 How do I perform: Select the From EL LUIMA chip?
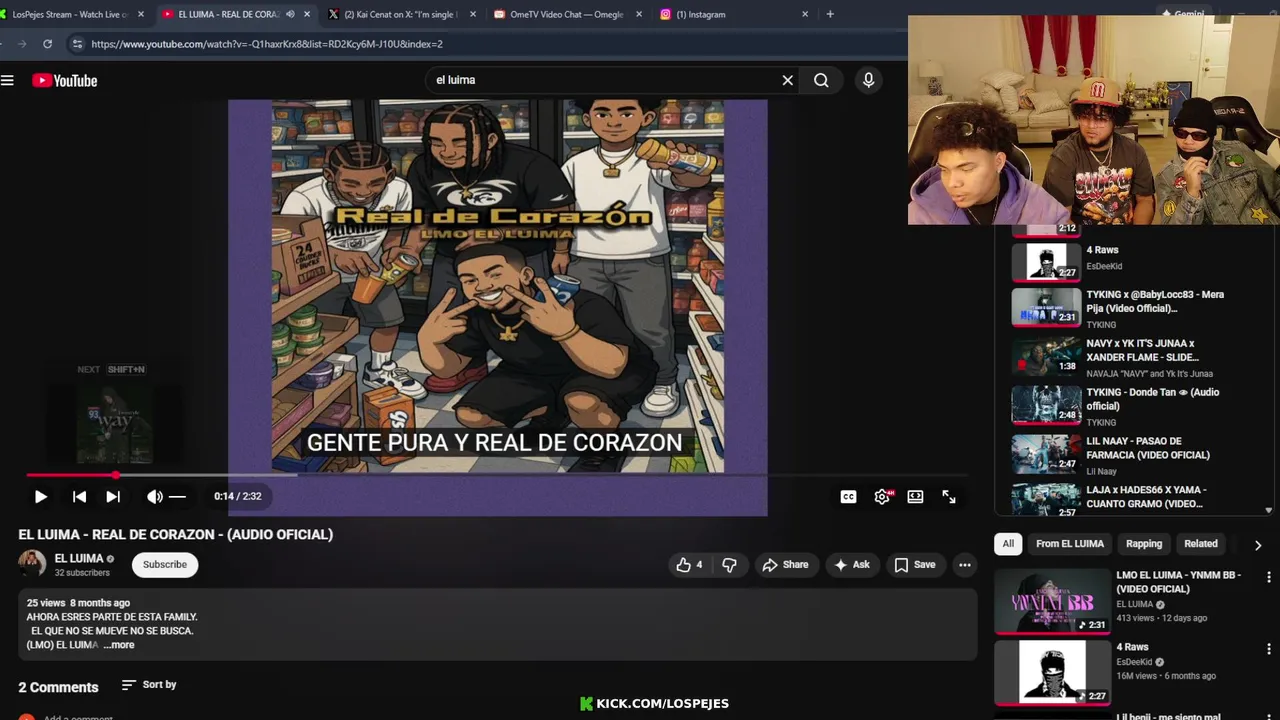click(1070, 544)
